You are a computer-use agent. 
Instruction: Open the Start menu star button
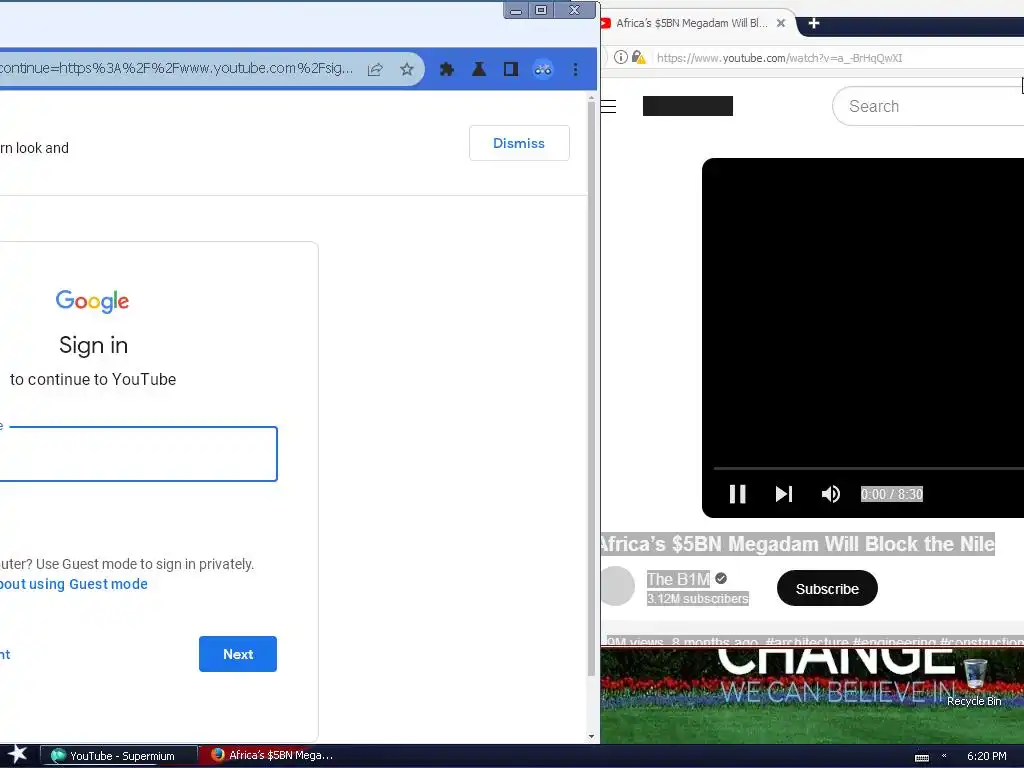tap(18, 755)
